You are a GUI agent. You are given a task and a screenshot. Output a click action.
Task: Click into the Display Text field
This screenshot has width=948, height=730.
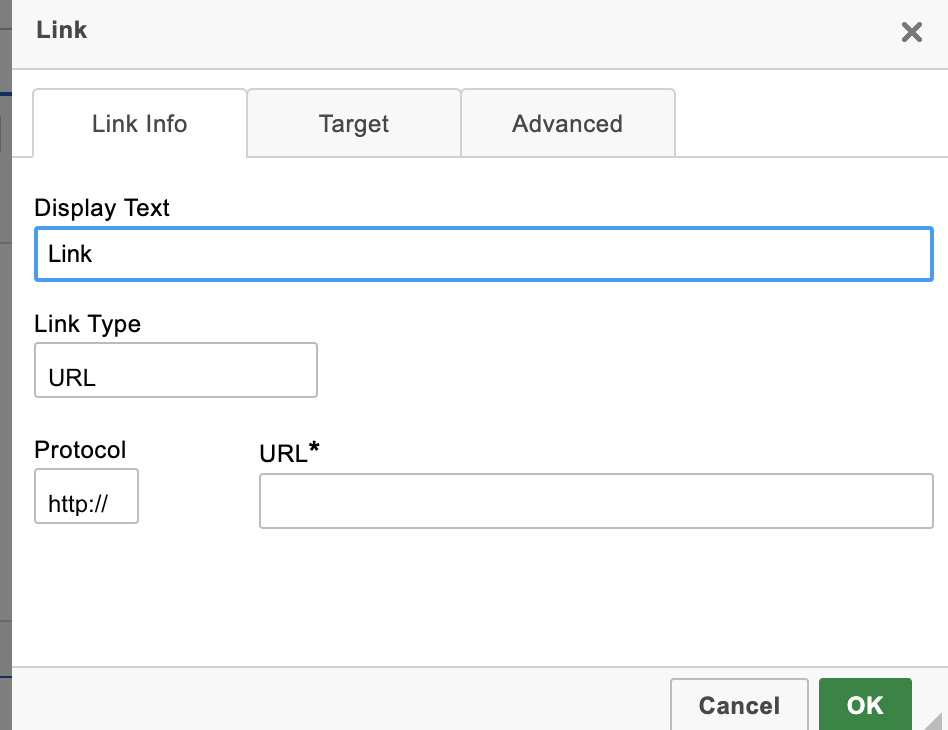tap(483, 254)
